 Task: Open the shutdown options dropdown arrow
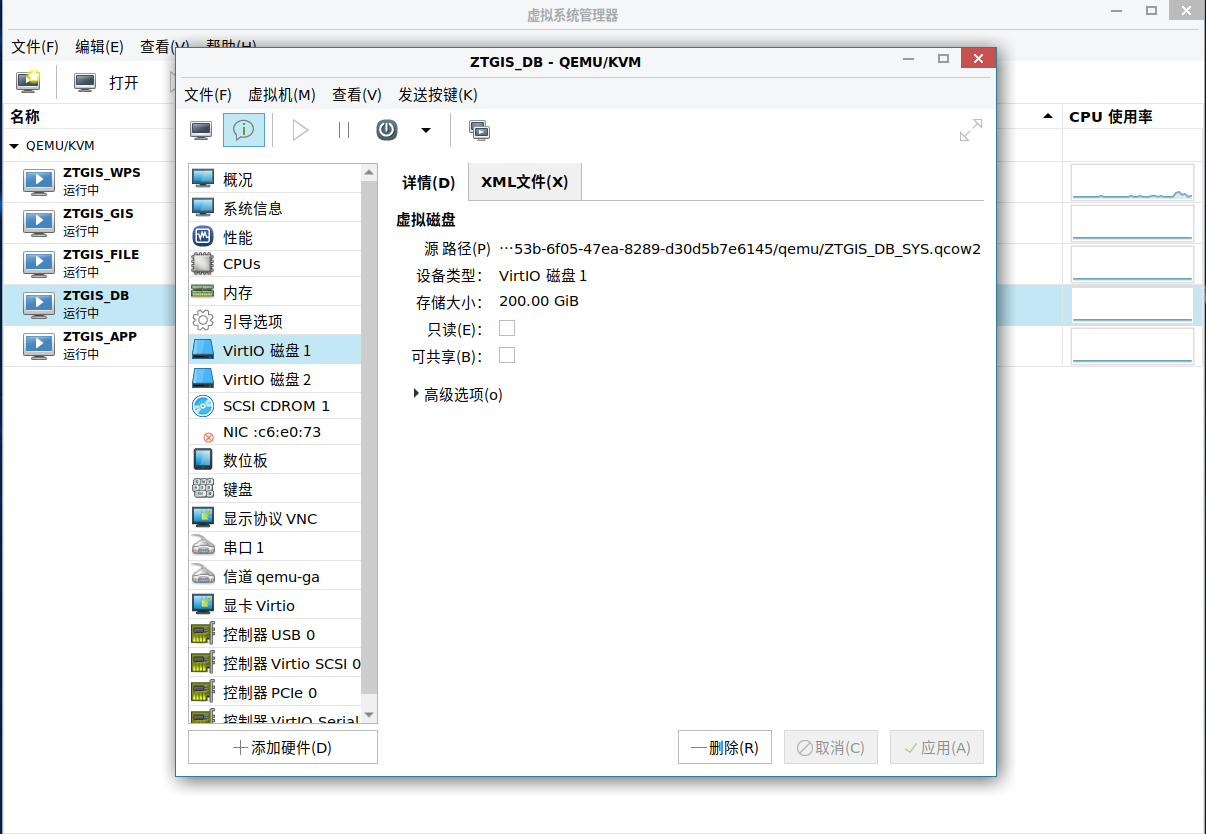pos(426,130)
